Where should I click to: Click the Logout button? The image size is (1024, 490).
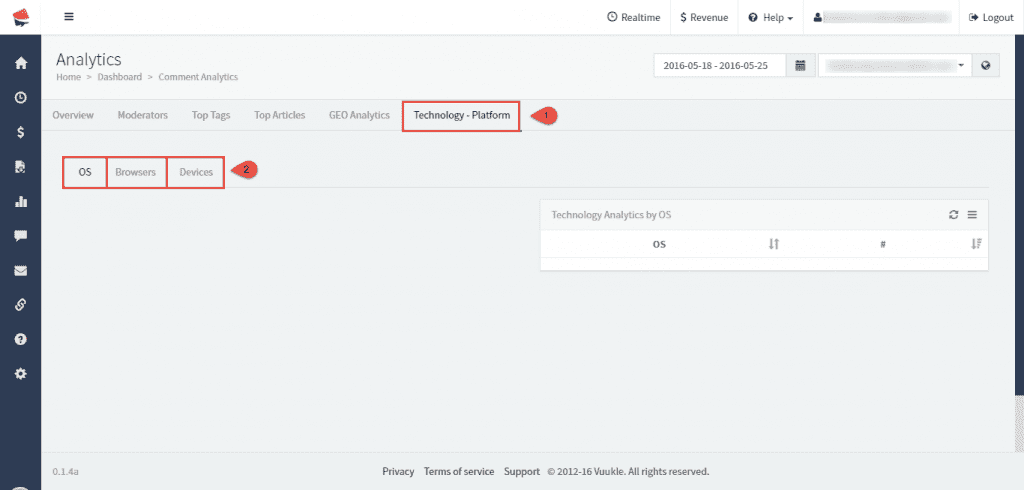pyautogui.click(x=991, y=17)
